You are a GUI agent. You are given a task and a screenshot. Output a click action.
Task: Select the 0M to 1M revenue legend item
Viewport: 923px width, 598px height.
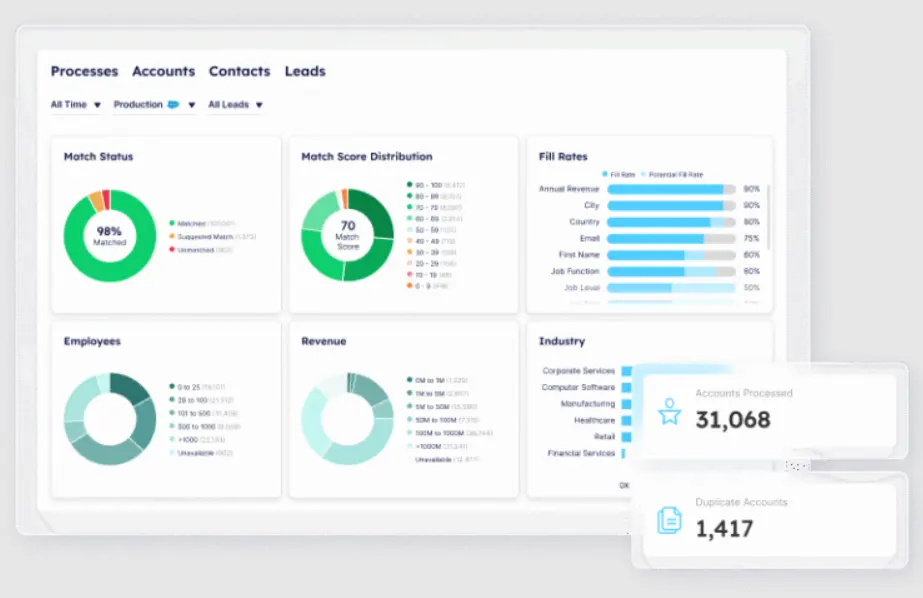coord(437,380)
